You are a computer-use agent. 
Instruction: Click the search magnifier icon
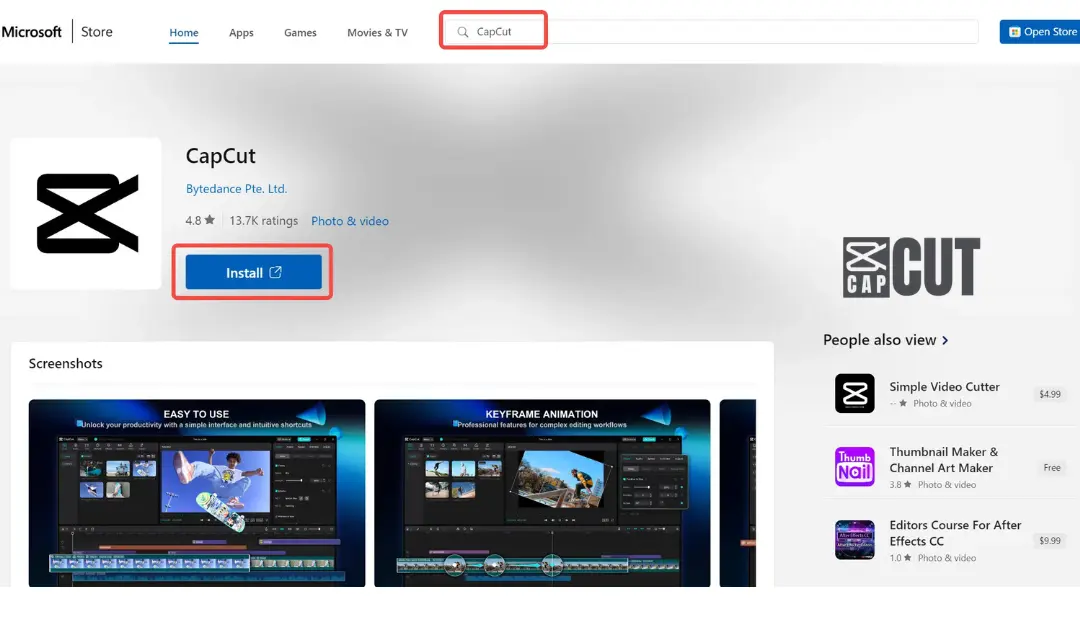[x=461, y=31]
